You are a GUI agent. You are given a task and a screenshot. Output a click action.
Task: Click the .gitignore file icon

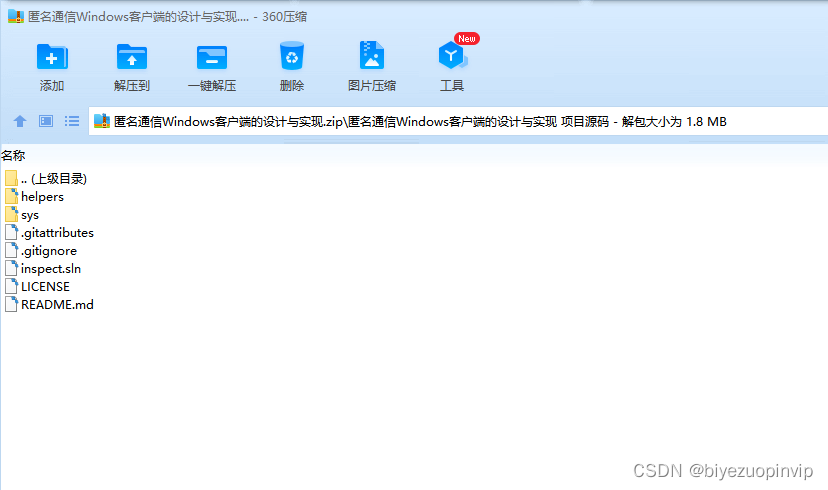12,250
